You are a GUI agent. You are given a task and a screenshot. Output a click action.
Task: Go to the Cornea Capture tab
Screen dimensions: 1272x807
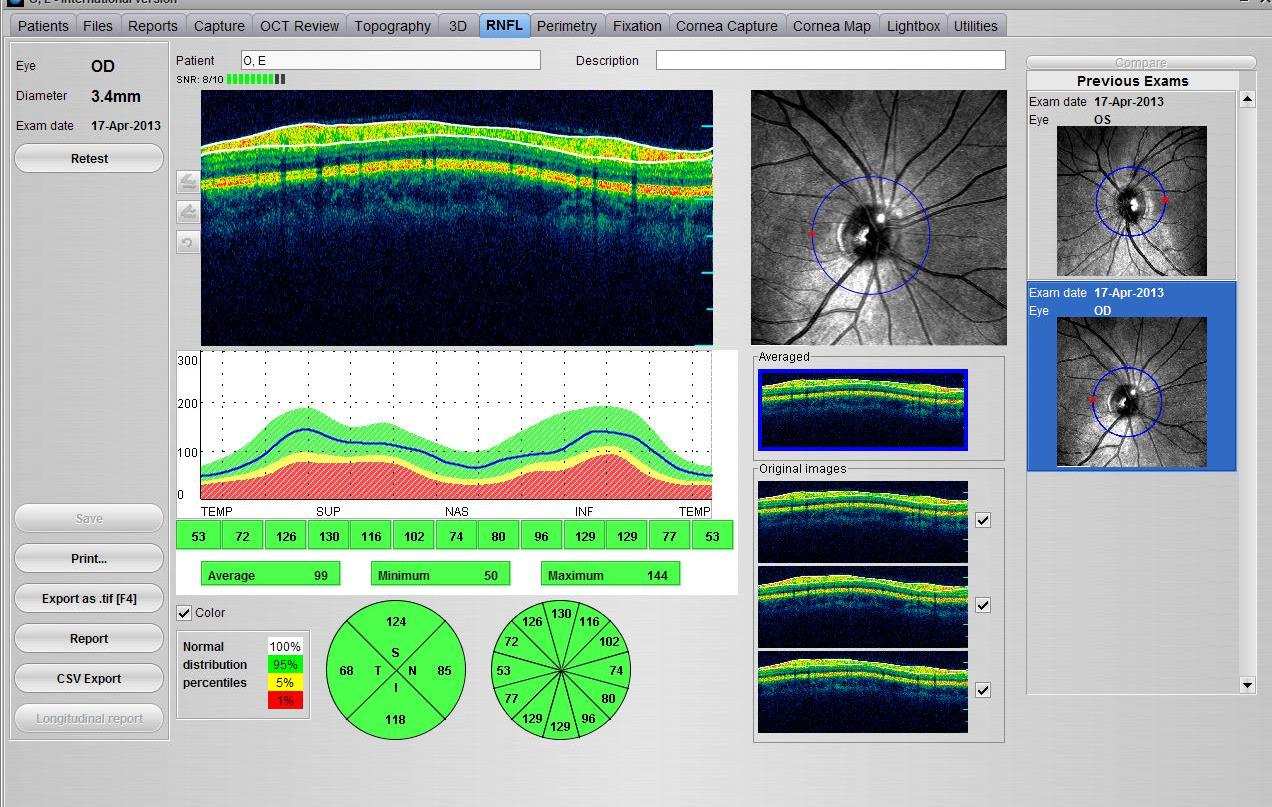[727, 26]
